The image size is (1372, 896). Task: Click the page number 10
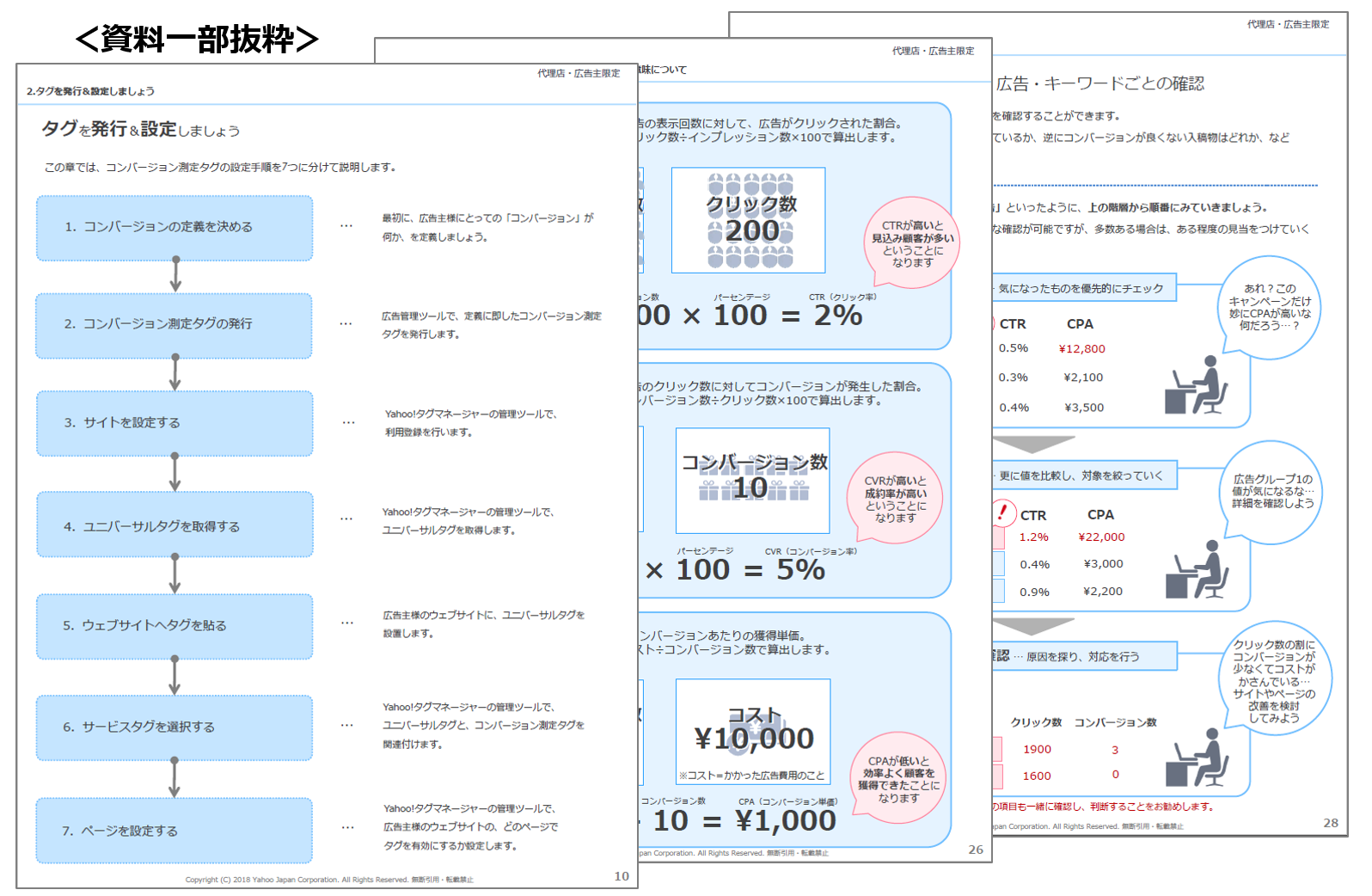pyautogui.click(x=622, y=876)
